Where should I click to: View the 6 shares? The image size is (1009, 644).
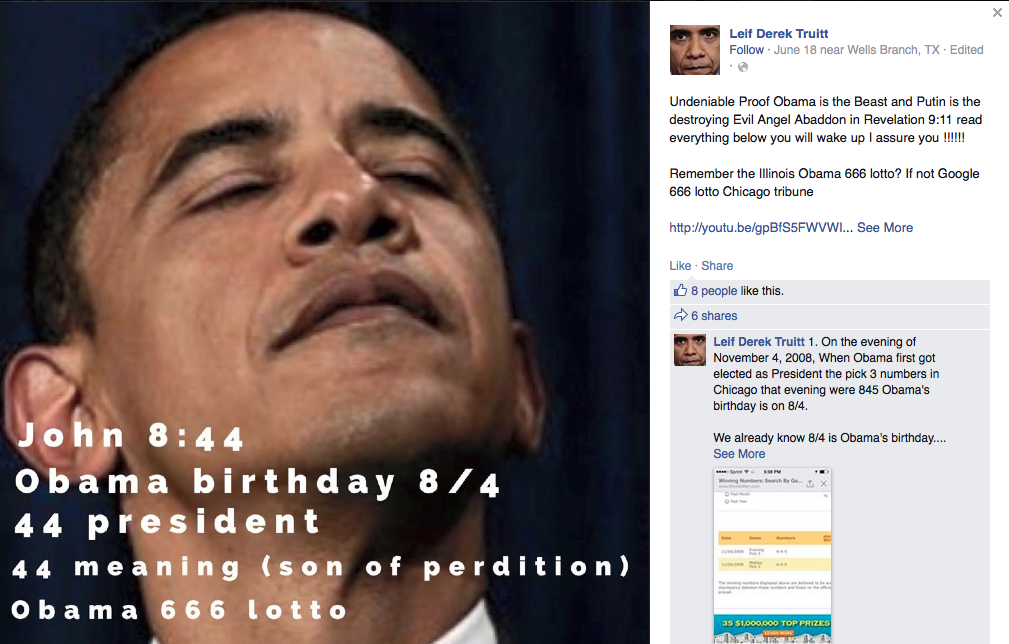pos(714,316)
